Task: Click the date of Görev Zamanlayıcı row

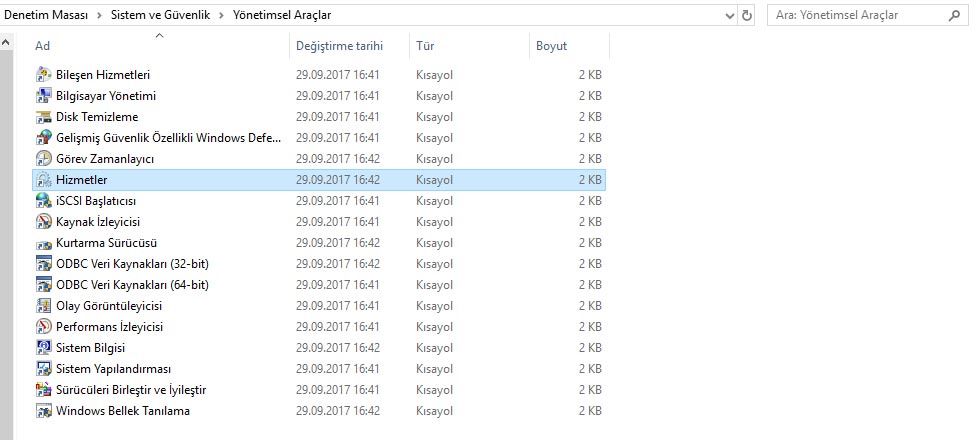Action: click(338, 159)
